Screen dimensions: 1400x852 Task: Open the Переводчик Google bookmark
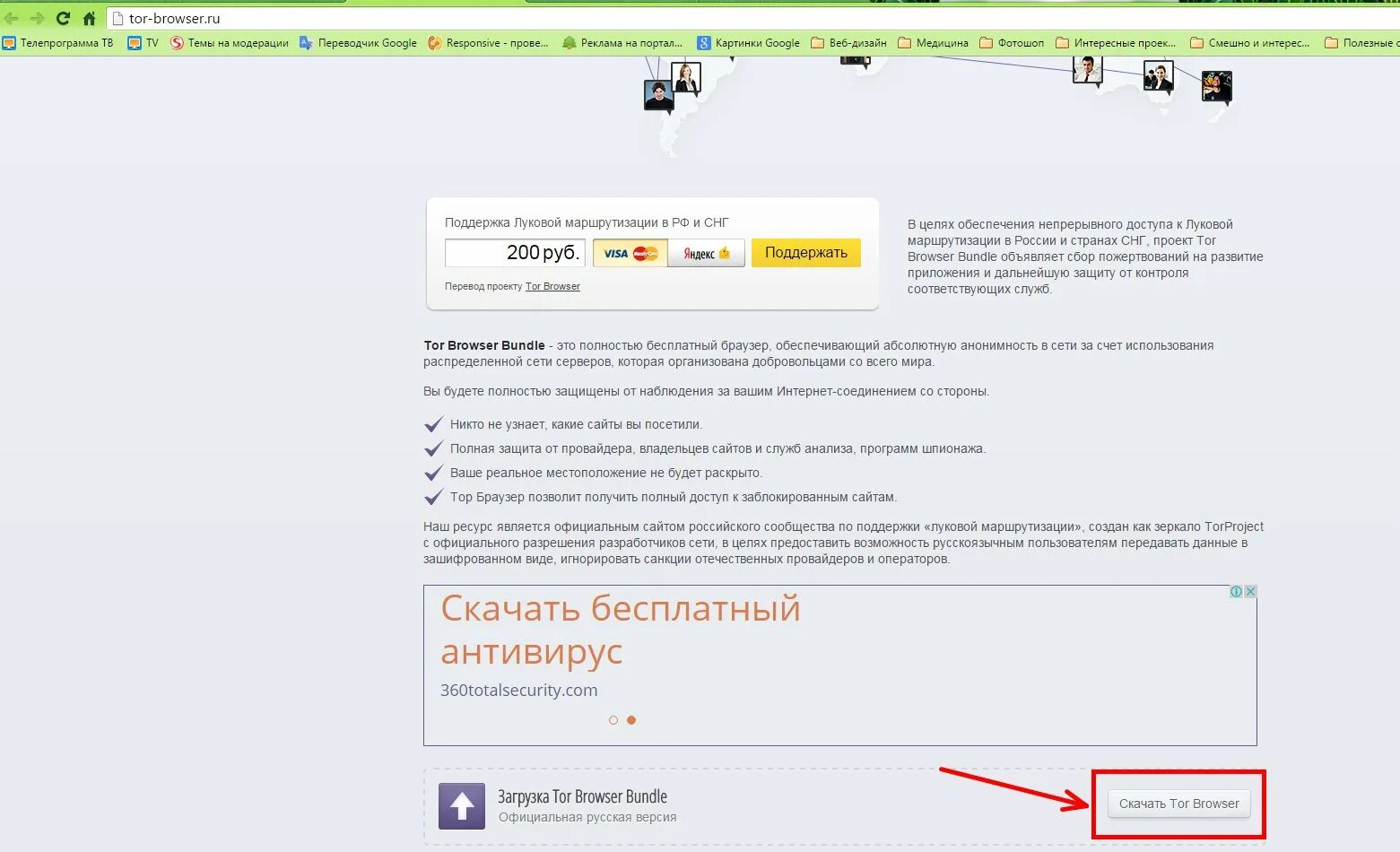click(x=358, y=42)
